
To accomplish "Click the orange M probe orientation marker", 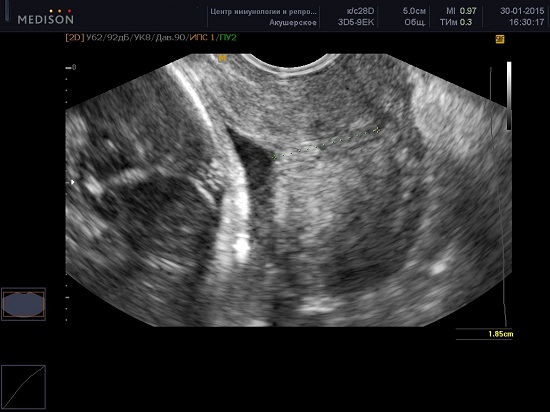I will point(222,58).
